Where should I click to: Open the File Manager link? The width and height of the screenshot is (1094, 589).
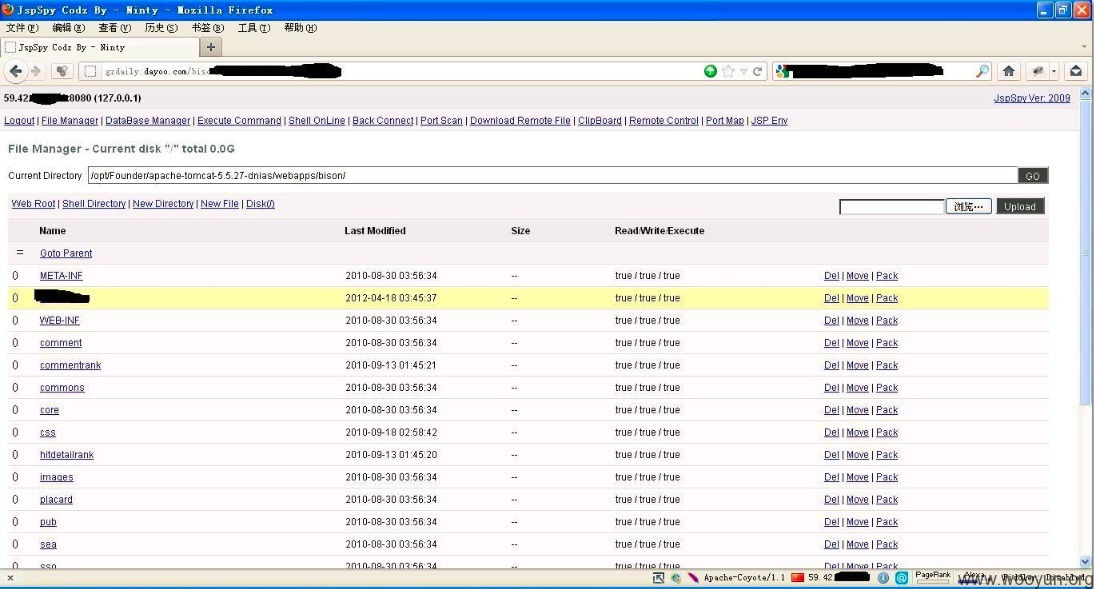click(x=70, y=121)
